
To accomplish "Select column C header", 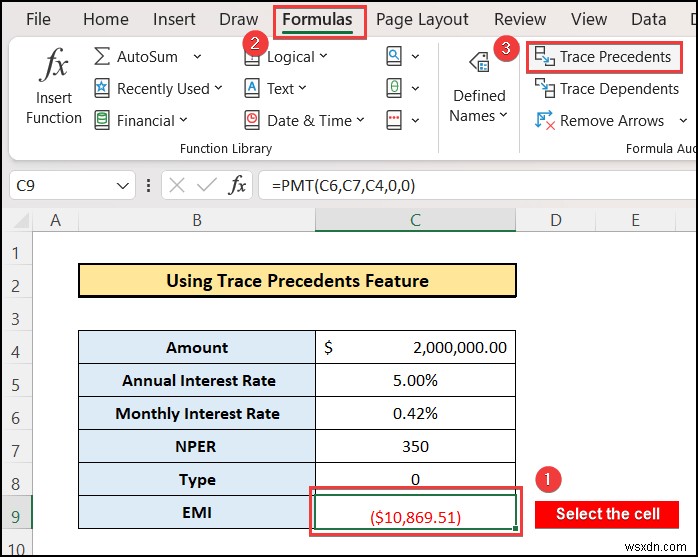I will [x=415, y=220].
